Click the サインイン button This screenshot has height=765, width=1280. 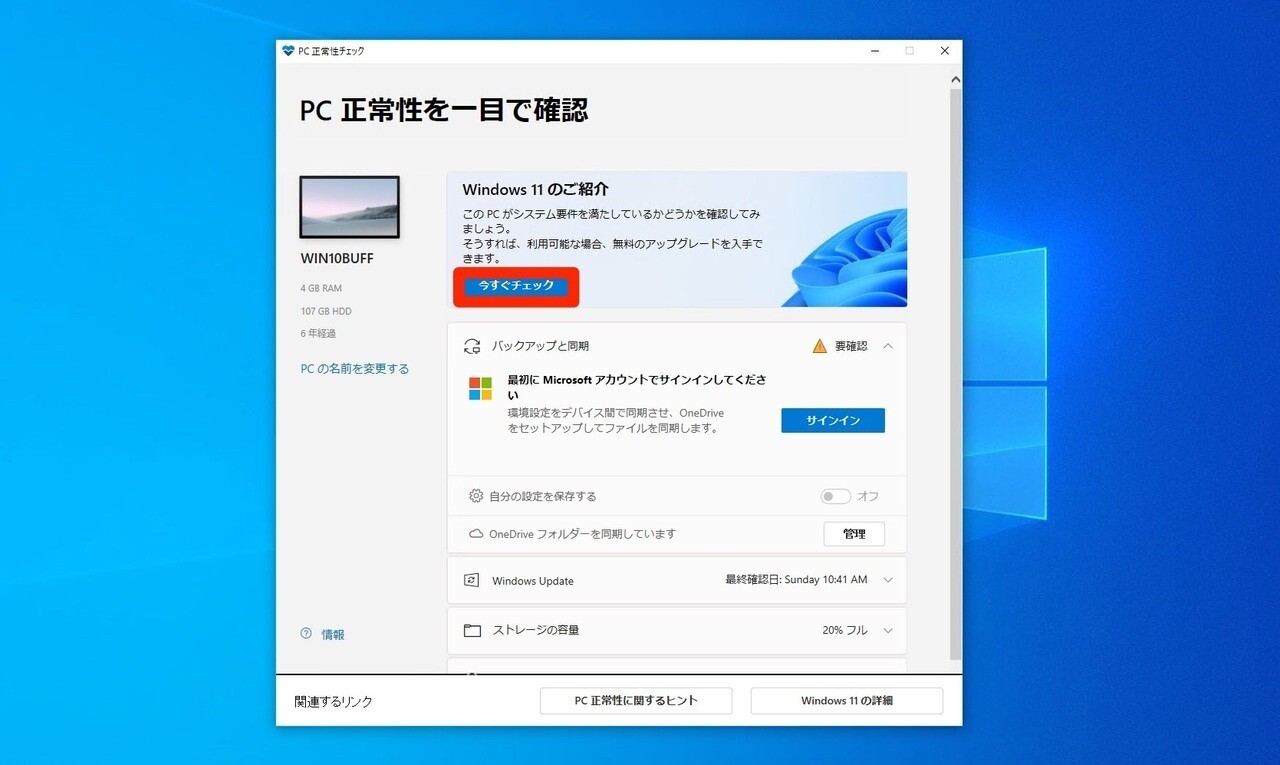(x=833, y=420)
